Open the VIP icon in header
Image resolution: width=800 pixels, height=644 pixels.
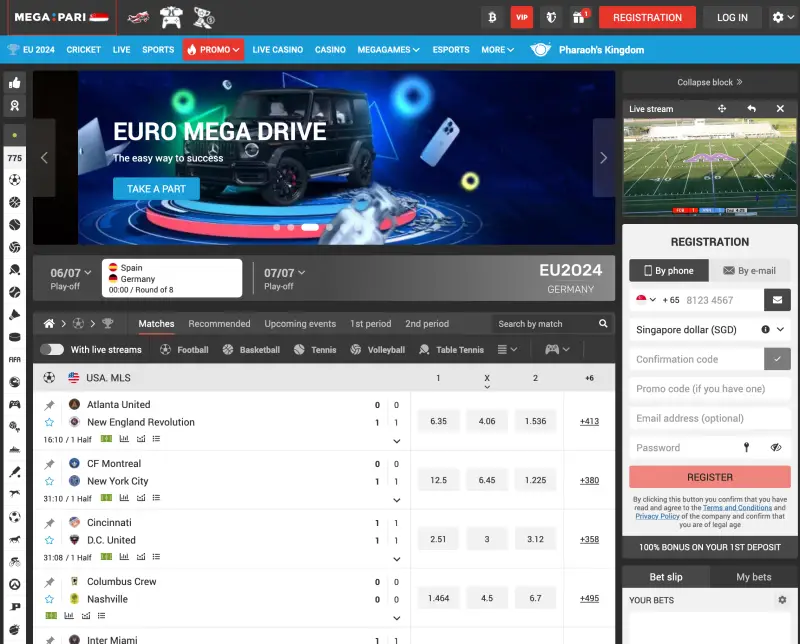[521, 17]
